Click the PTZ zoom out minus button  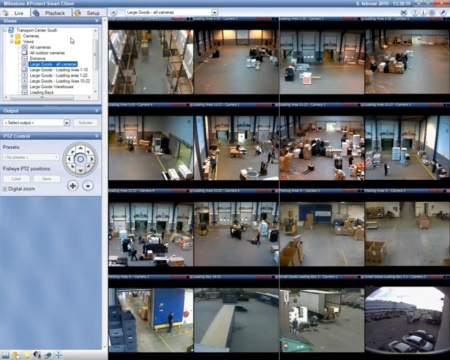[88, 186]
